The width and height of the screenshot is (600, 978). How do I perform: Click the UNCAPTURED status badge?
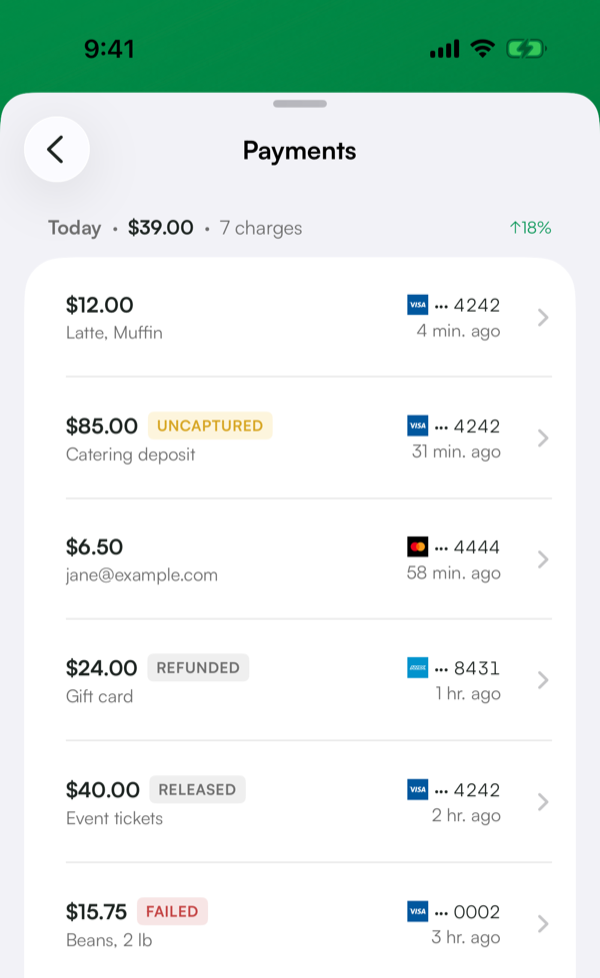tap(210, 425)
